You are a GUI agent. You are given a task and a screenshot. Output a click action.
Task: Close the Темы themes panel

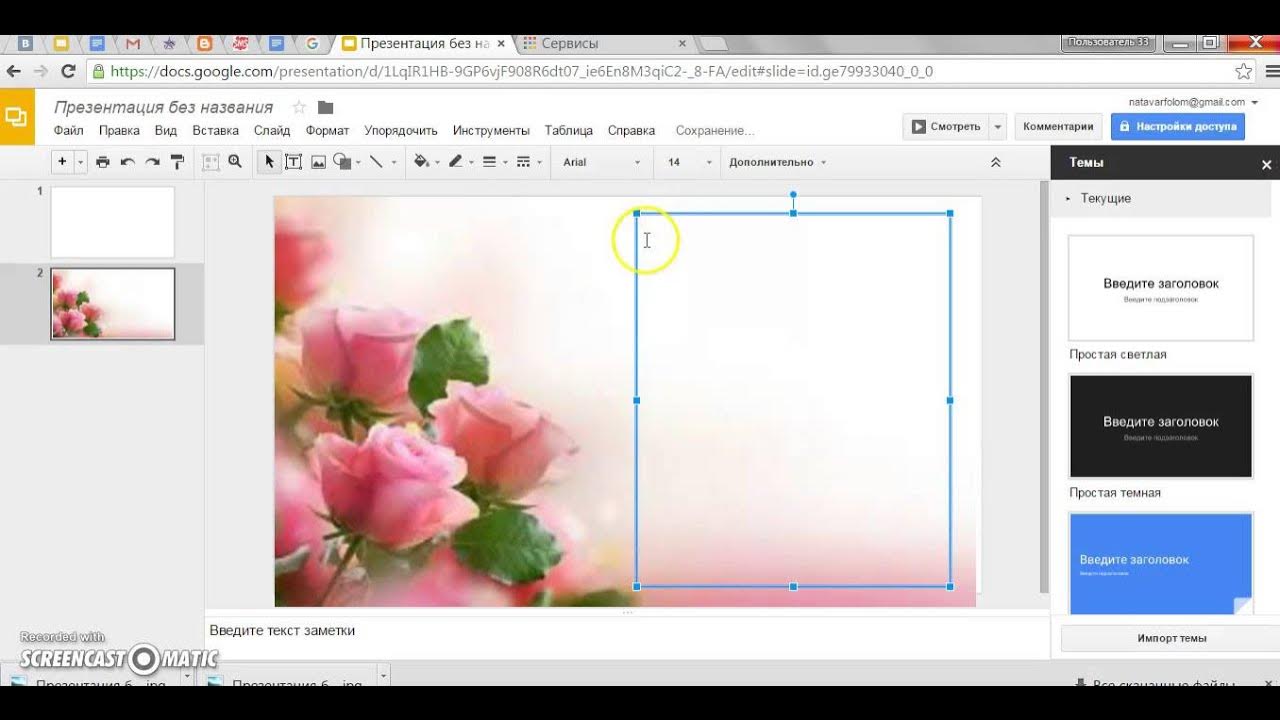[x=1266, y=164]
